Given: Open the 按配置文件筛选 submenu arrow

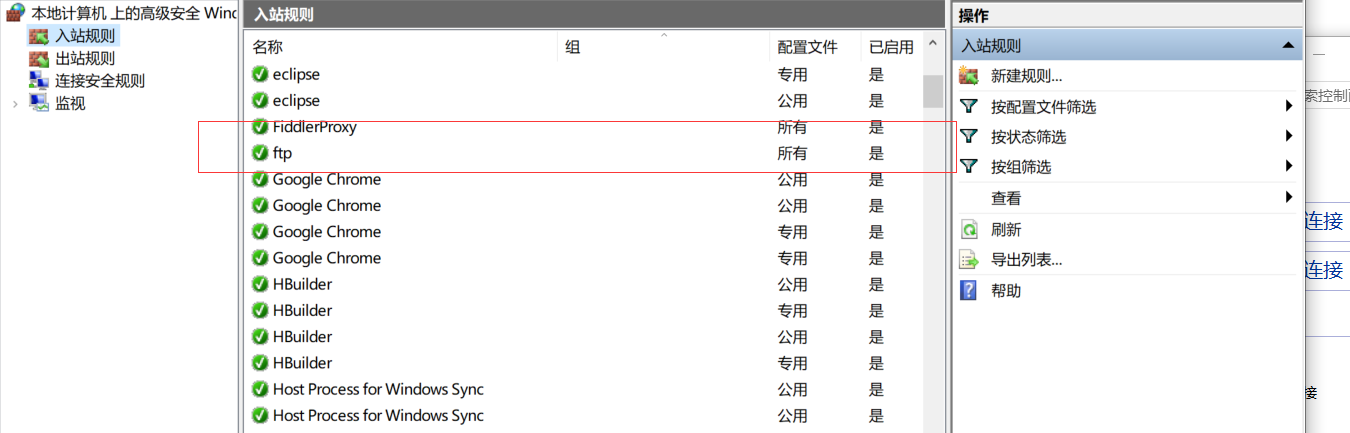Looking at the screenshot, I should 1289,106.
